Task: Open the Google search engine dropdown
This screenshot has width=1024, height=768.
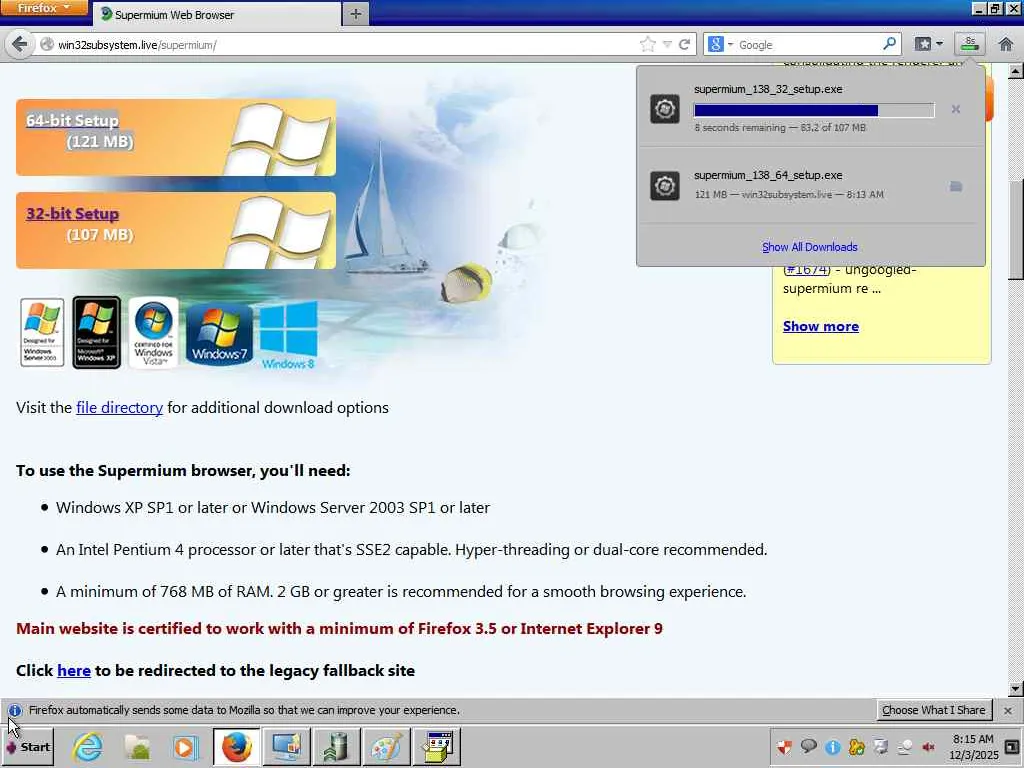Action: pyautogui.click(x=720, y=44)
